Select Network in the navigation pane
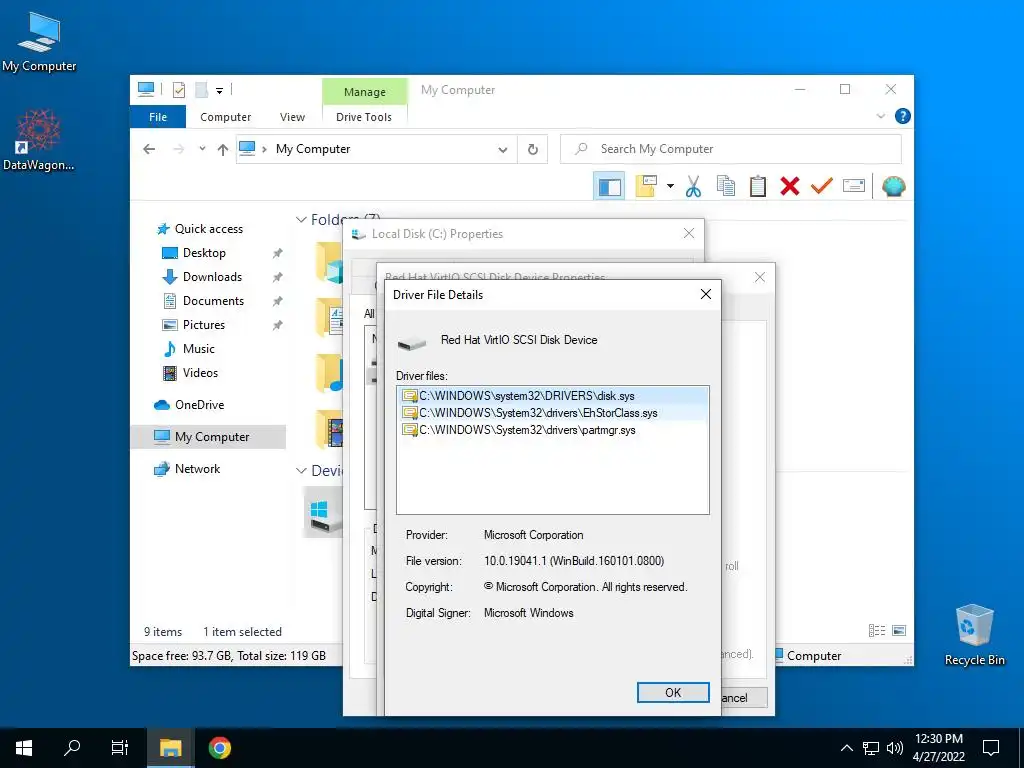1024x768 pixels. click(197, 469)
